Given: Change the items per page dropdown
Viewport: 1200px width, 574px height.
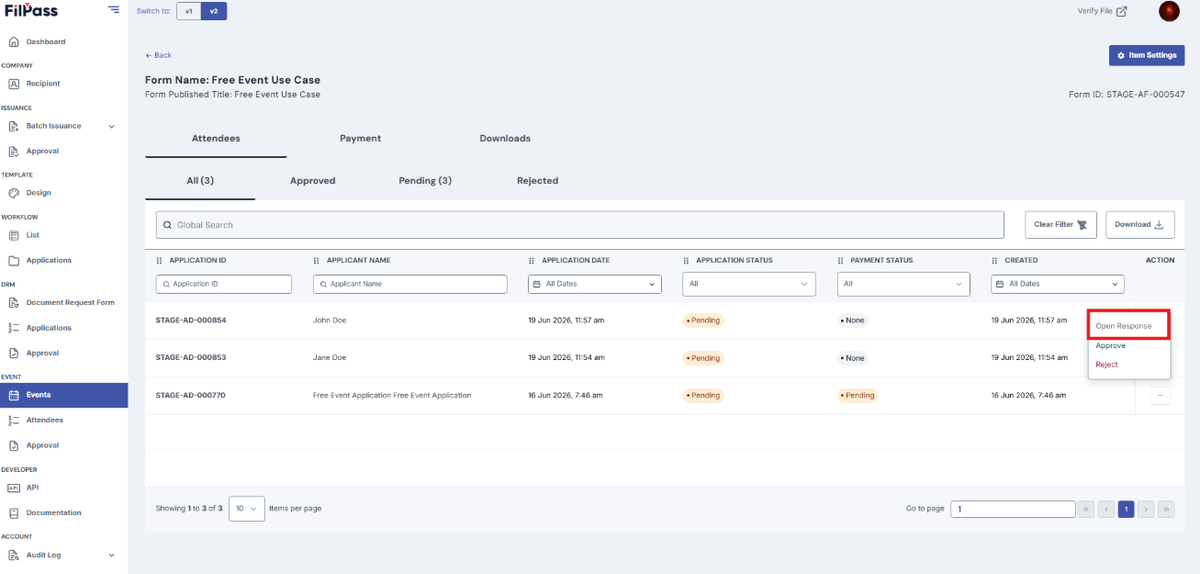Looking at the screenshot, I should tap(247, 508).
